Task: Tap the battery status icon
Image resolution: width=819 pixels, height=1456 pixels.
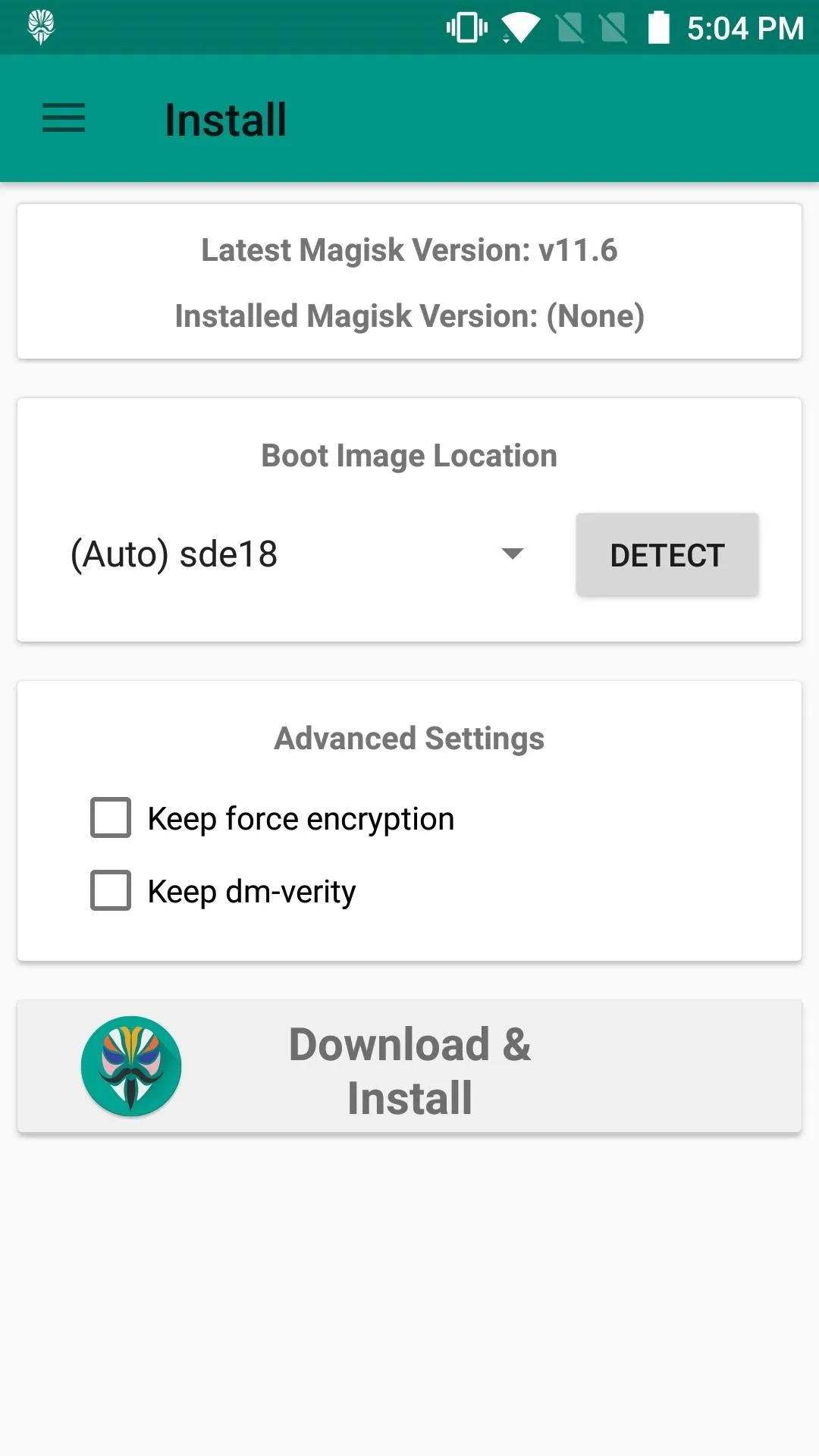Action: pos(658,28)
